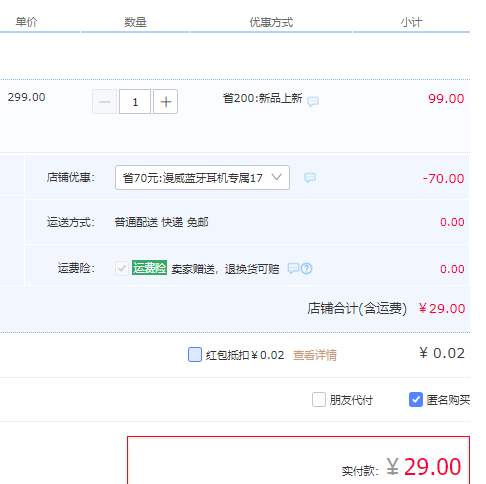Screen dimensions: 486x484
Task: Toggle the 运费险 seller-gifted checkbox
Action: tap(122, 268)
